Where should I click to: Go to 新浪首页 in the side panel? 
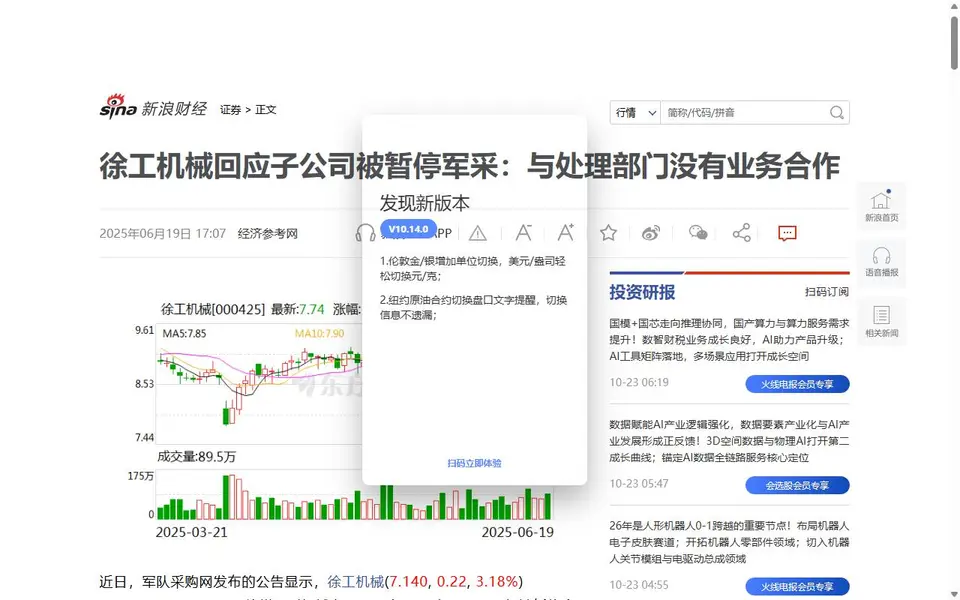click(x=882, y=206)
